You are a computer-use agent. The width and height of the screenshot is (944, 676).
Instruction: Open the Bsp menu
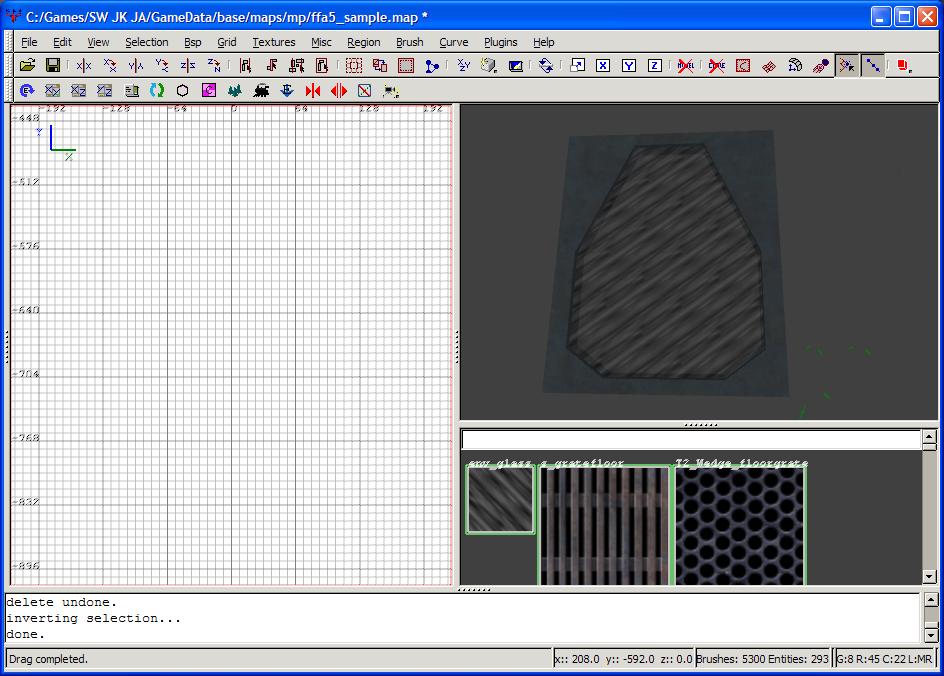point(193,42)
